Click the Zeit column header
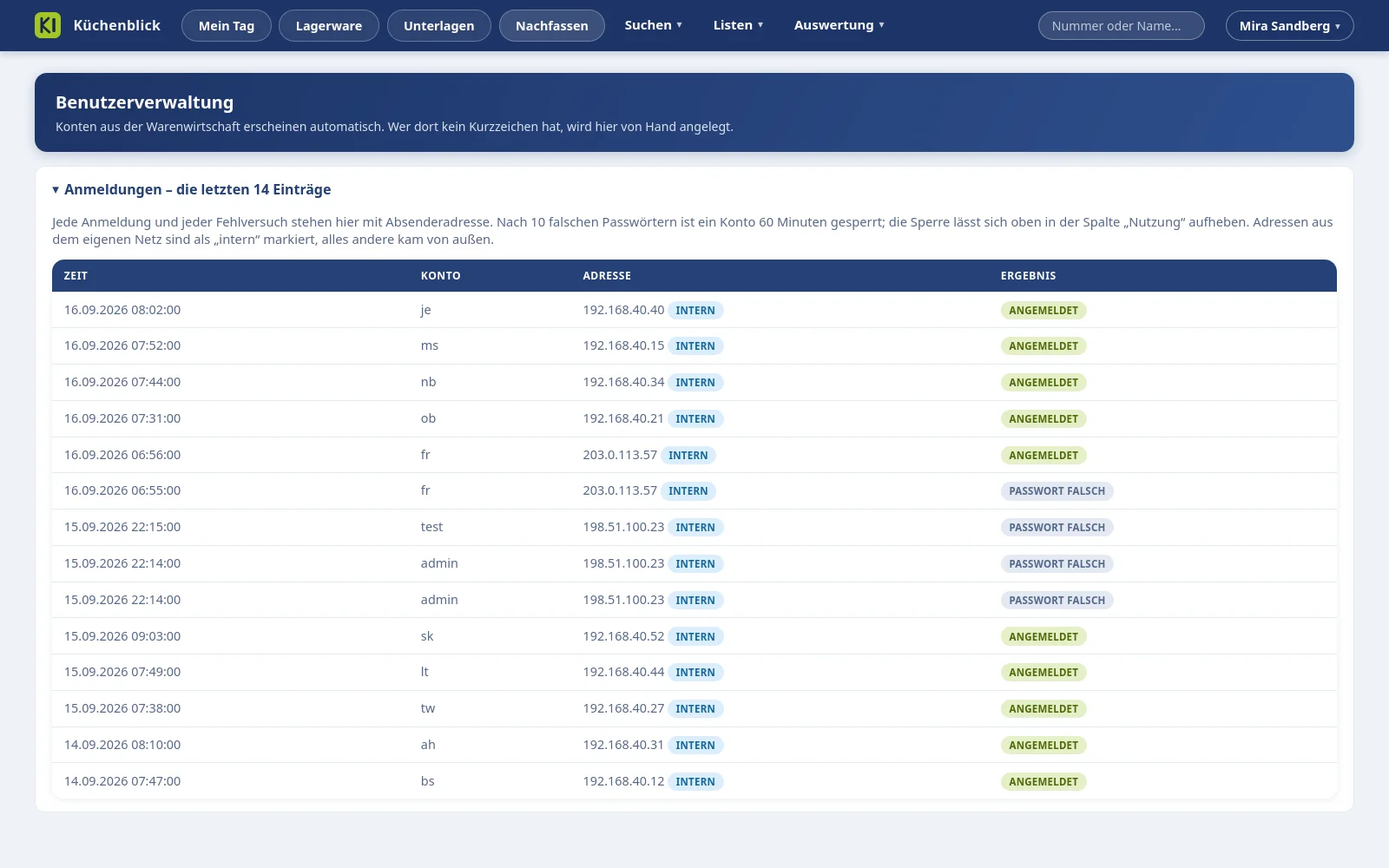Screen dimensions: 1389x868 76,276
